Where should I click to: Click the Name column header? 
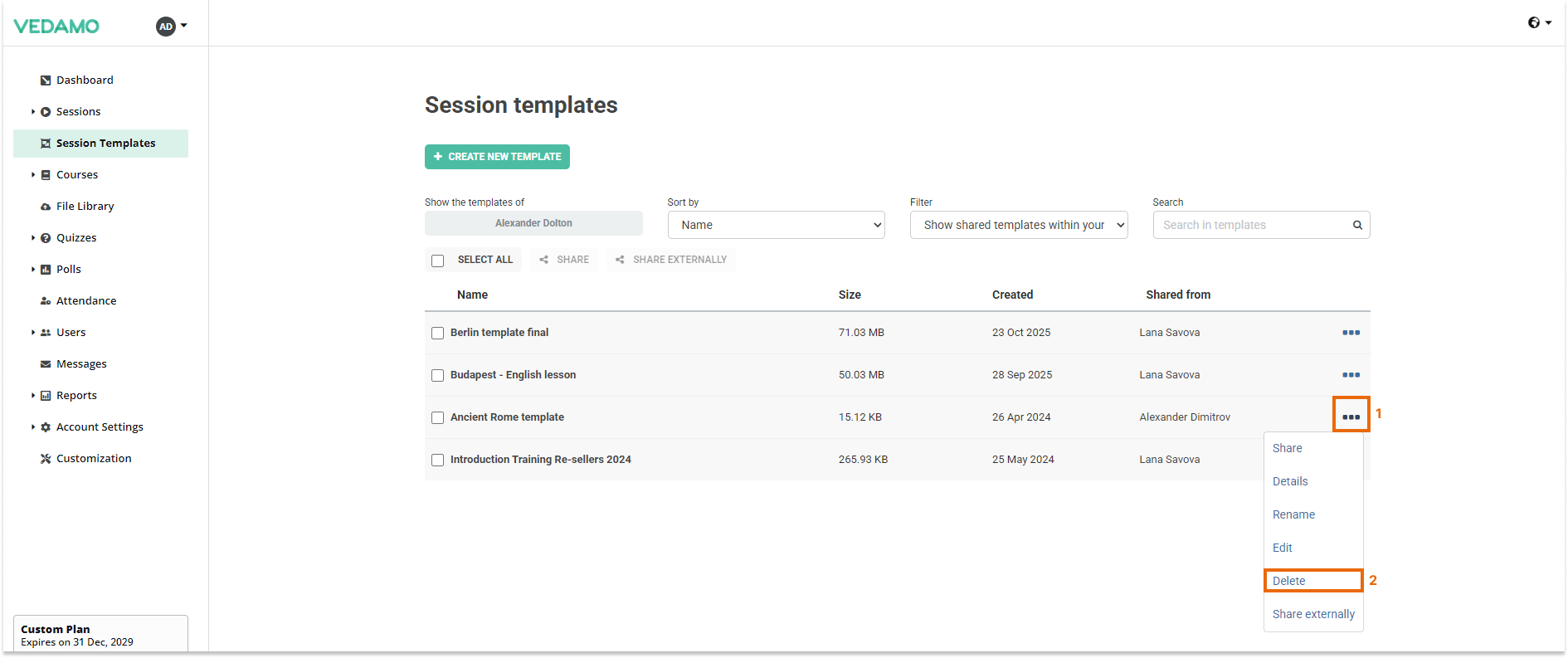point(472,295)
